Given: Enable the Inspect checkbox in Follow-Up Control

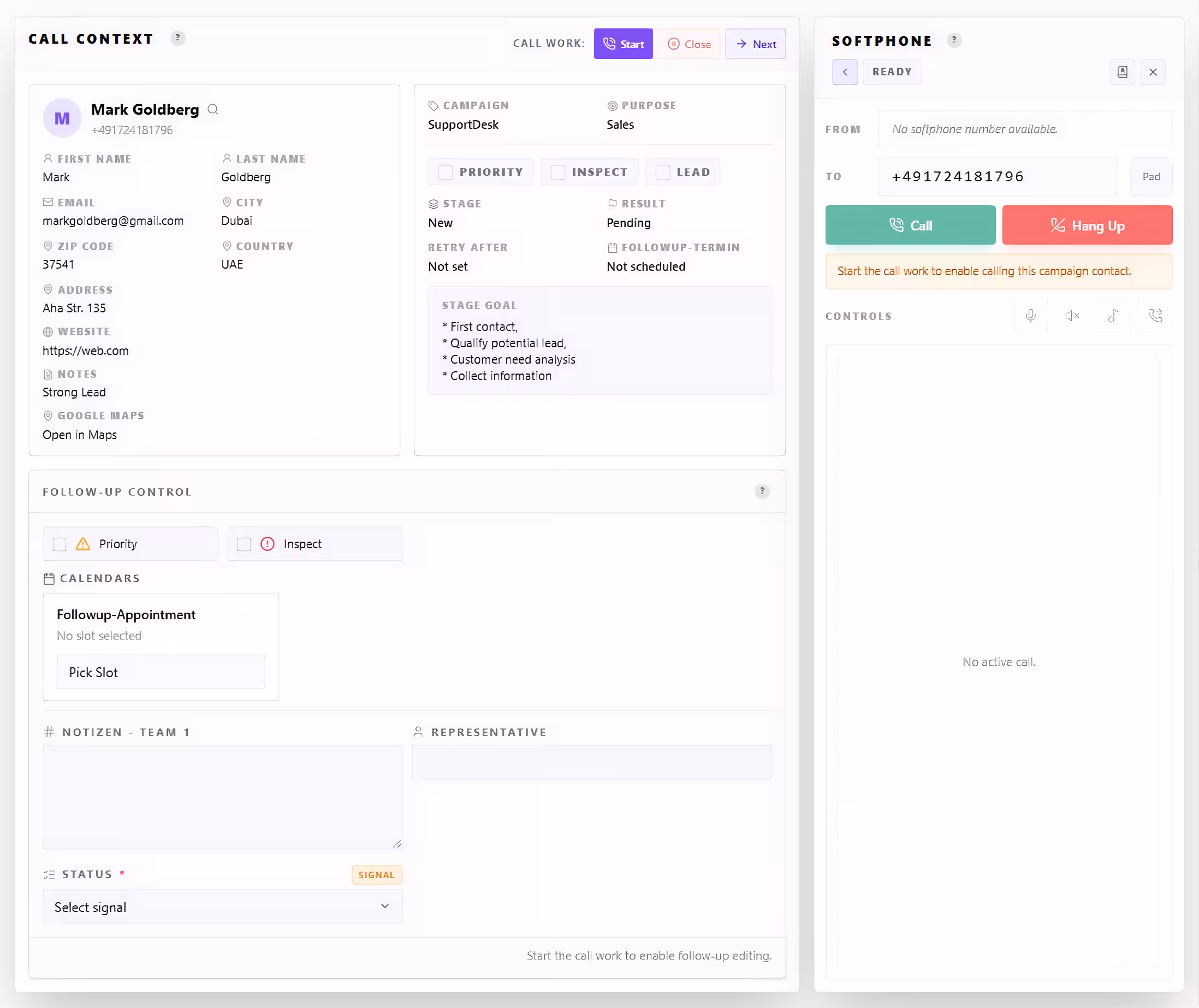Looking at the screenshot, I should pos(244,544).
